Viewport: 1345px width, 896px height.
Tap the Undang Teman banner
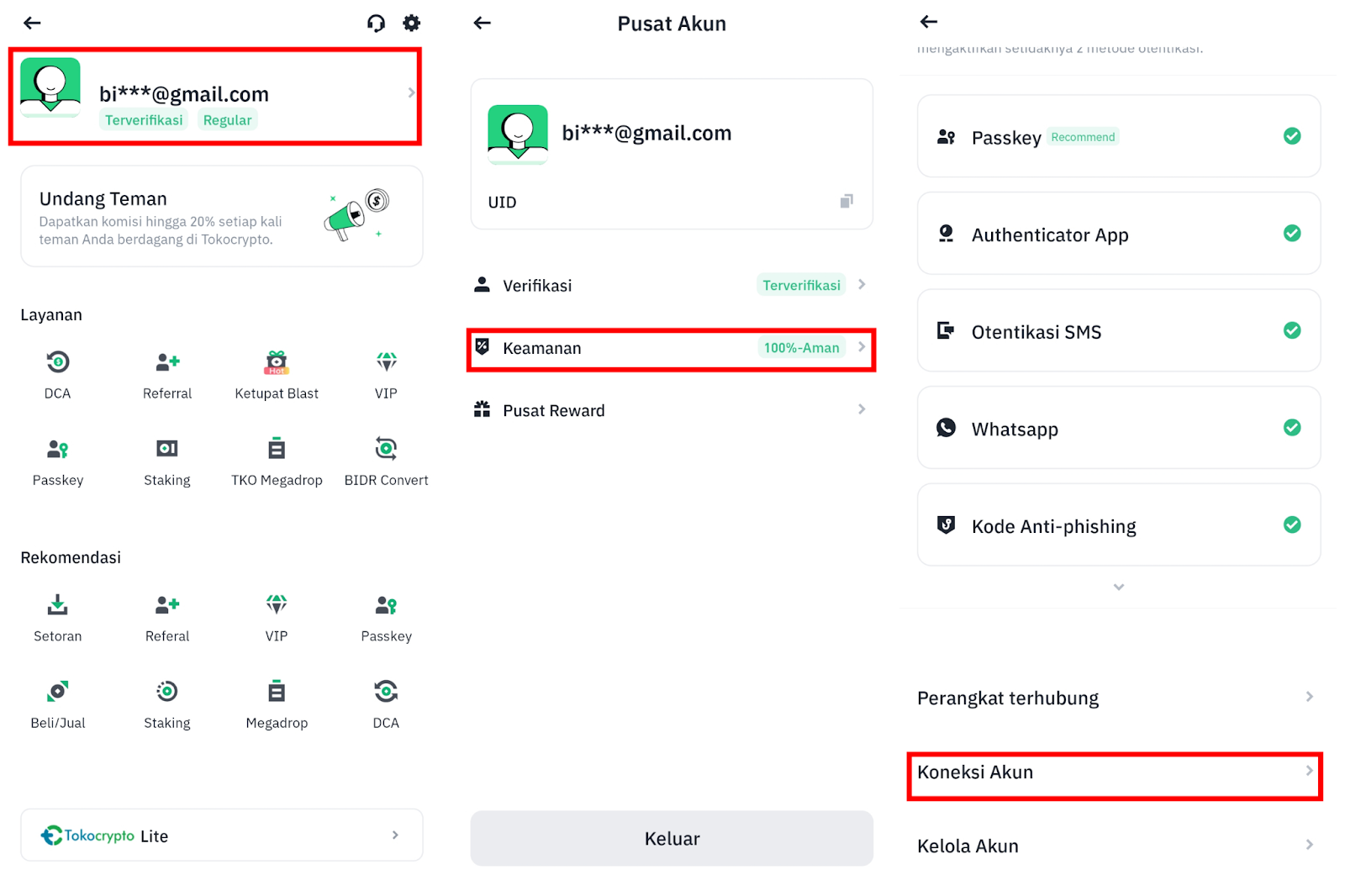[x=222, y=216]
